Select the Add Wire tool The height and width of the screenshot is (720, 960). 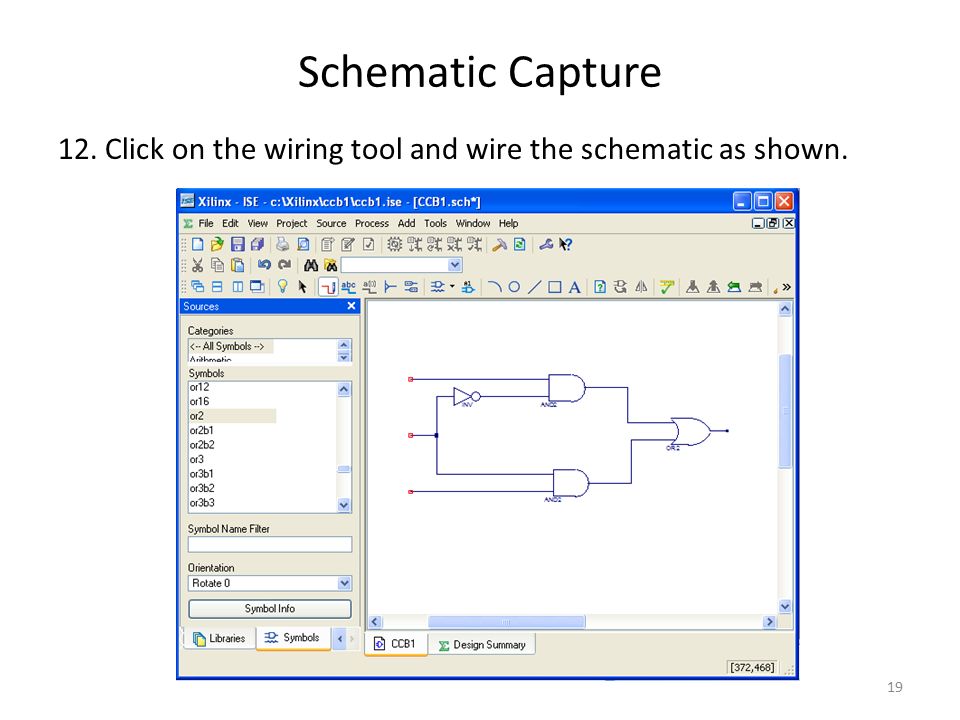[328, 287]
